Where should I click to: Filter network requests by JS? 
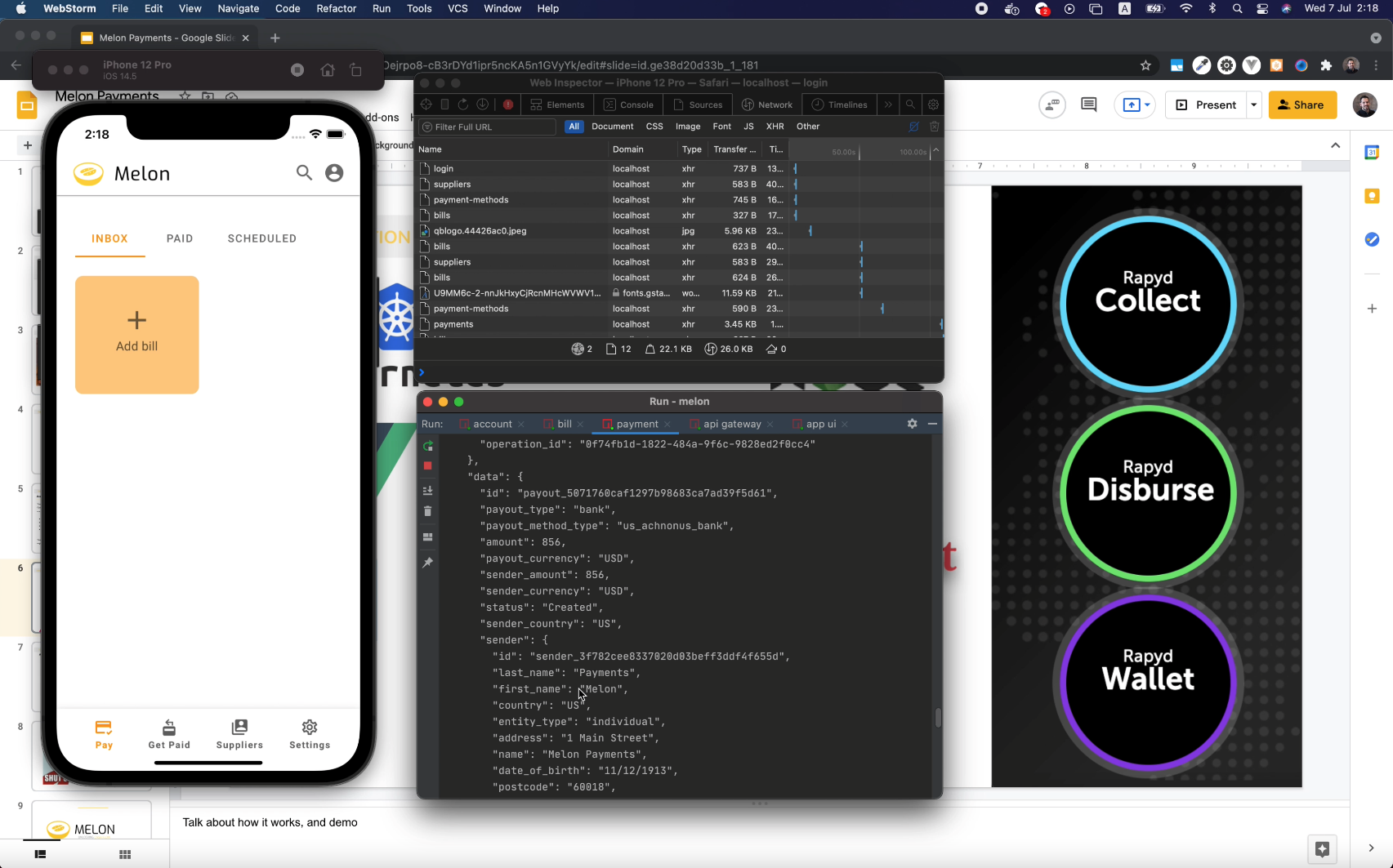click(748, 127)
